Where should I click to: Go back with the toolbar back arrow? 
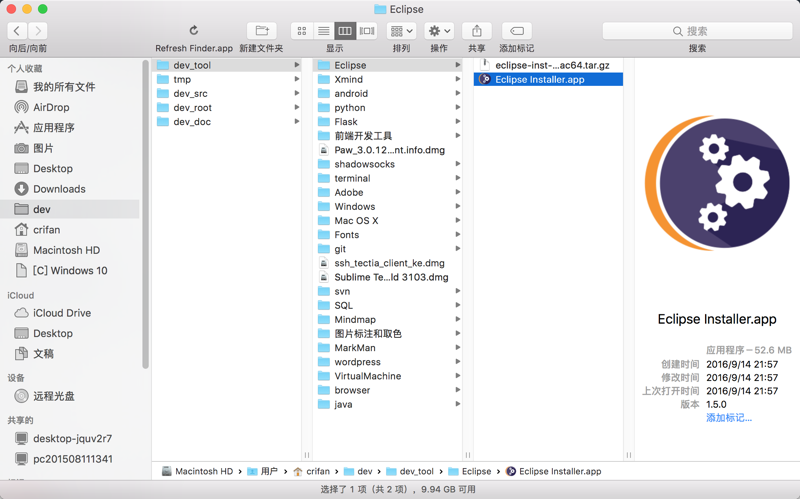pos(17,31)
